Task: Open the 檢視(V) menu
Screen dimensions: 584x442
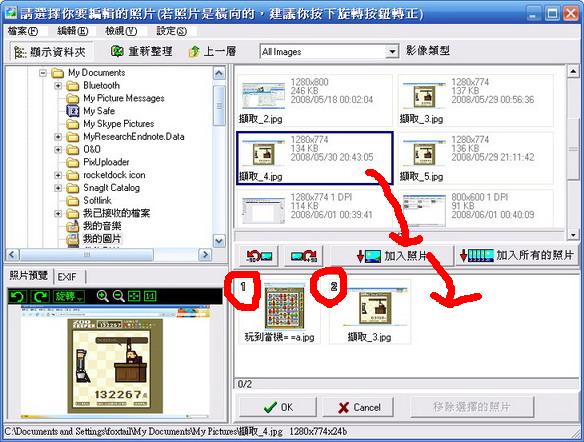Action: 121,31
